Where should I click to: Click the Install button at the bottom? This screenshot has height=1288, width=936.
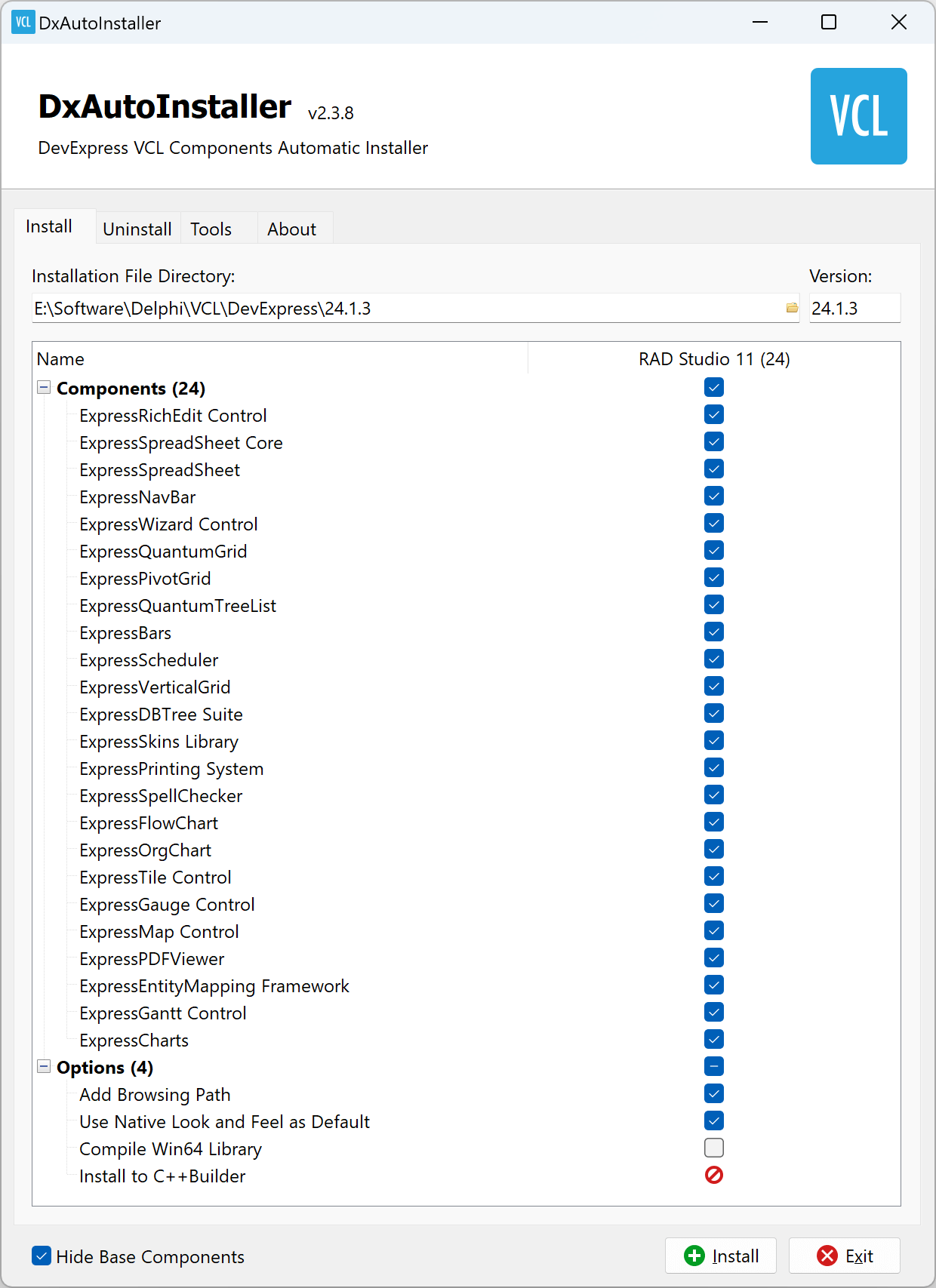coord(721,1256)
